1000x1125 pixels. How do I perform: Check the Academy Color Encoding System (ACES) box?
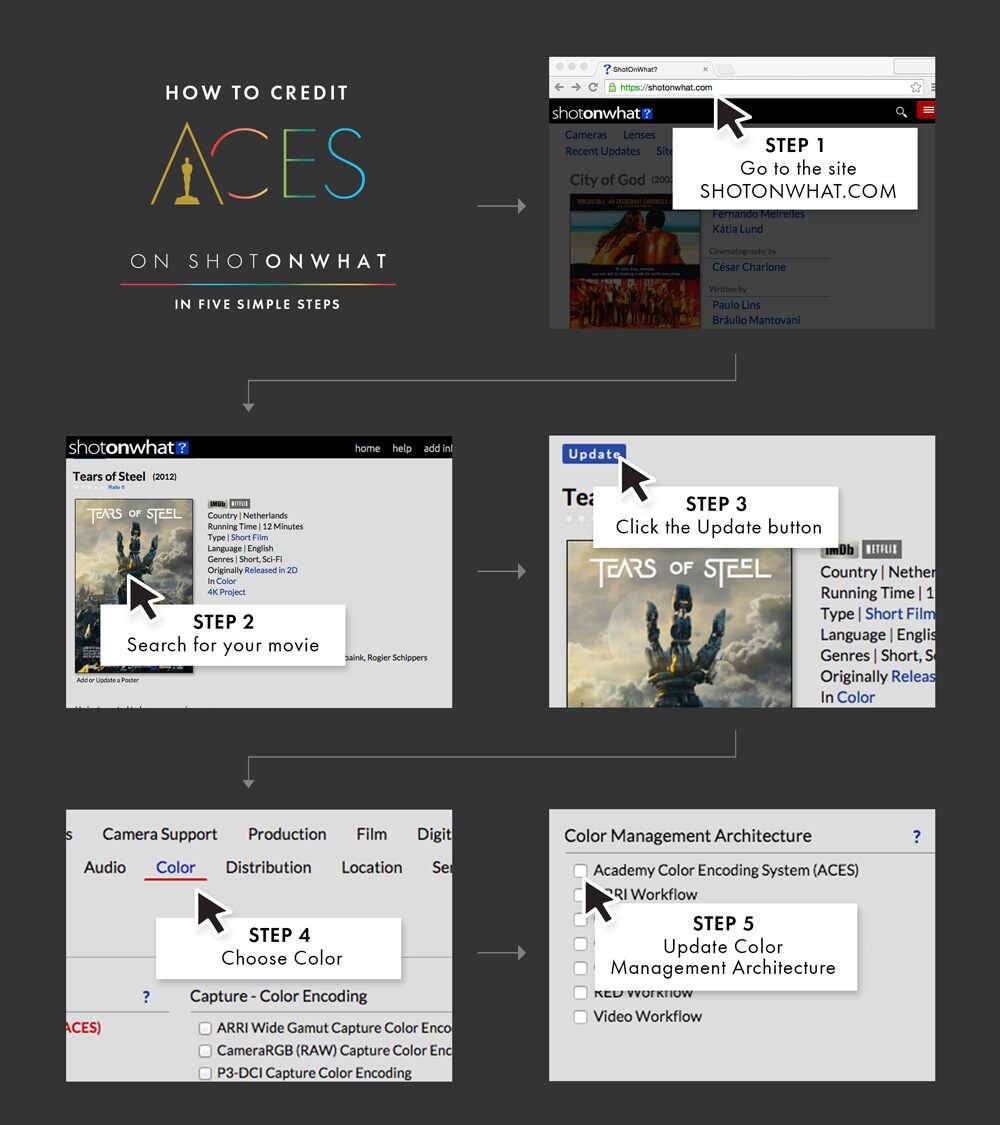[x=580, y=870]
